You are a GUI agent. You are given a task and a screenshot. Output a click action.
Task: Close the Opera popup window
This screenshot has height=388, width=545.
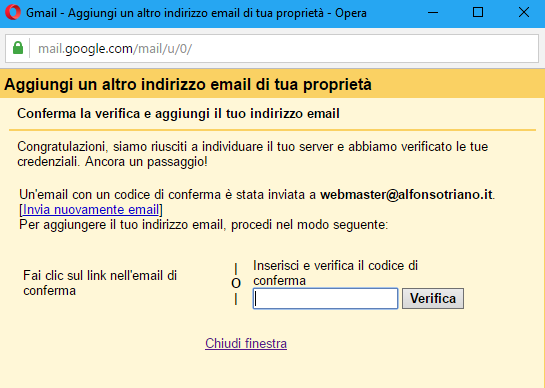(523, 13)
